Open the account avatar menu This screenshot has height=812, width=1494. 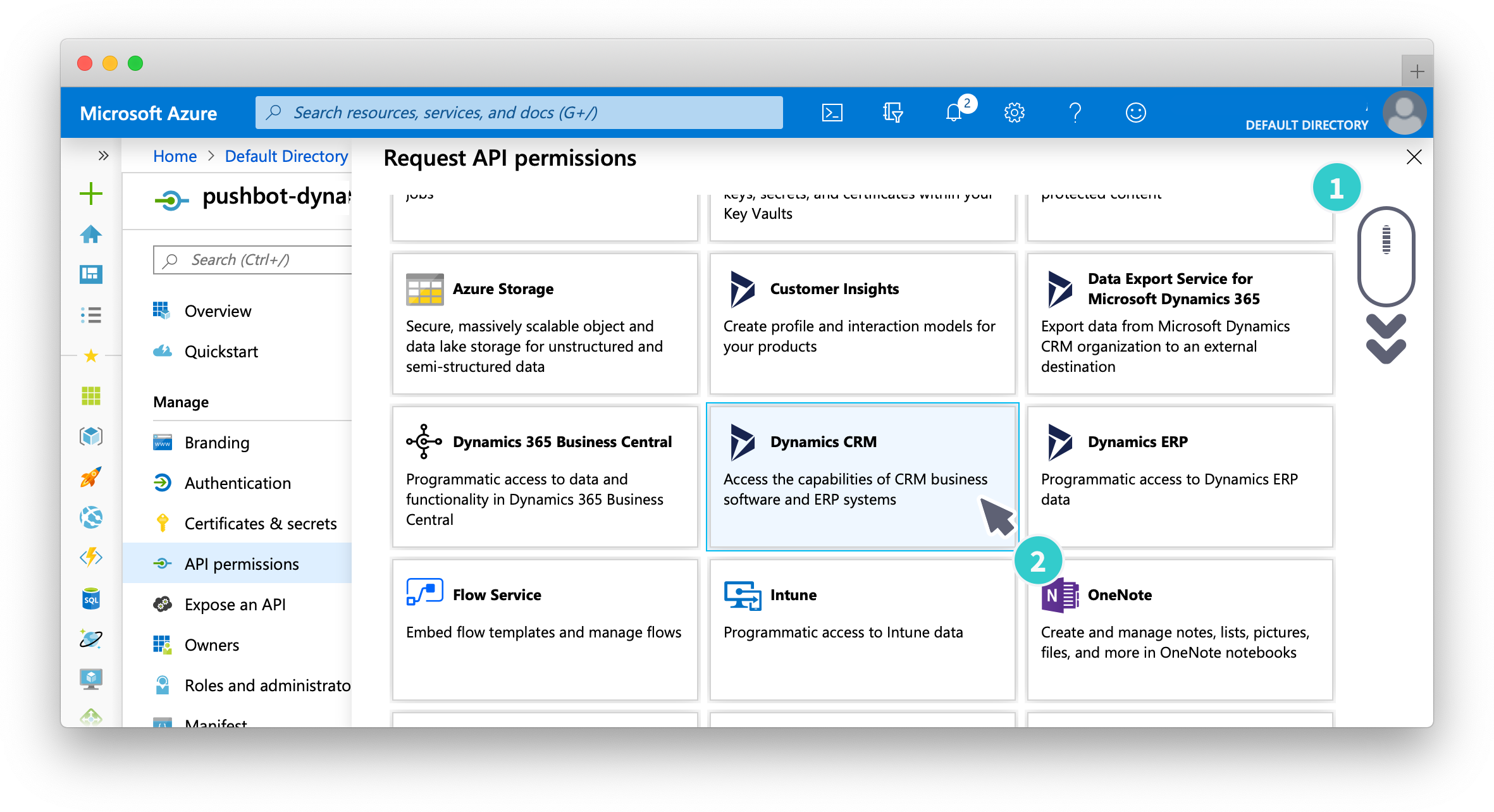pyautogui.click(x=1404, y=113)
